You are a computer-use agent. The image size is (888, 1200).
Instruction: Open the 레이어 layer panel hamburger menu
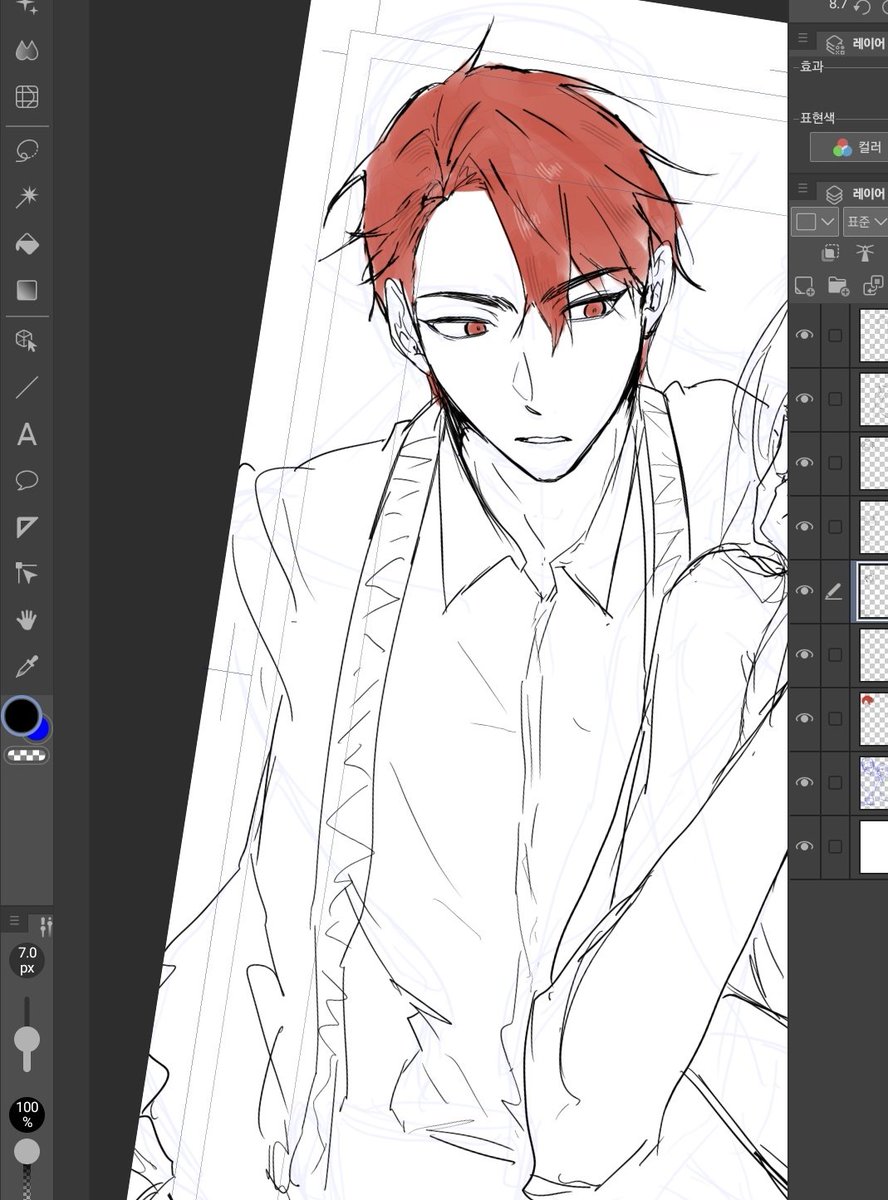pyautogui.click(x=802, y=188)
